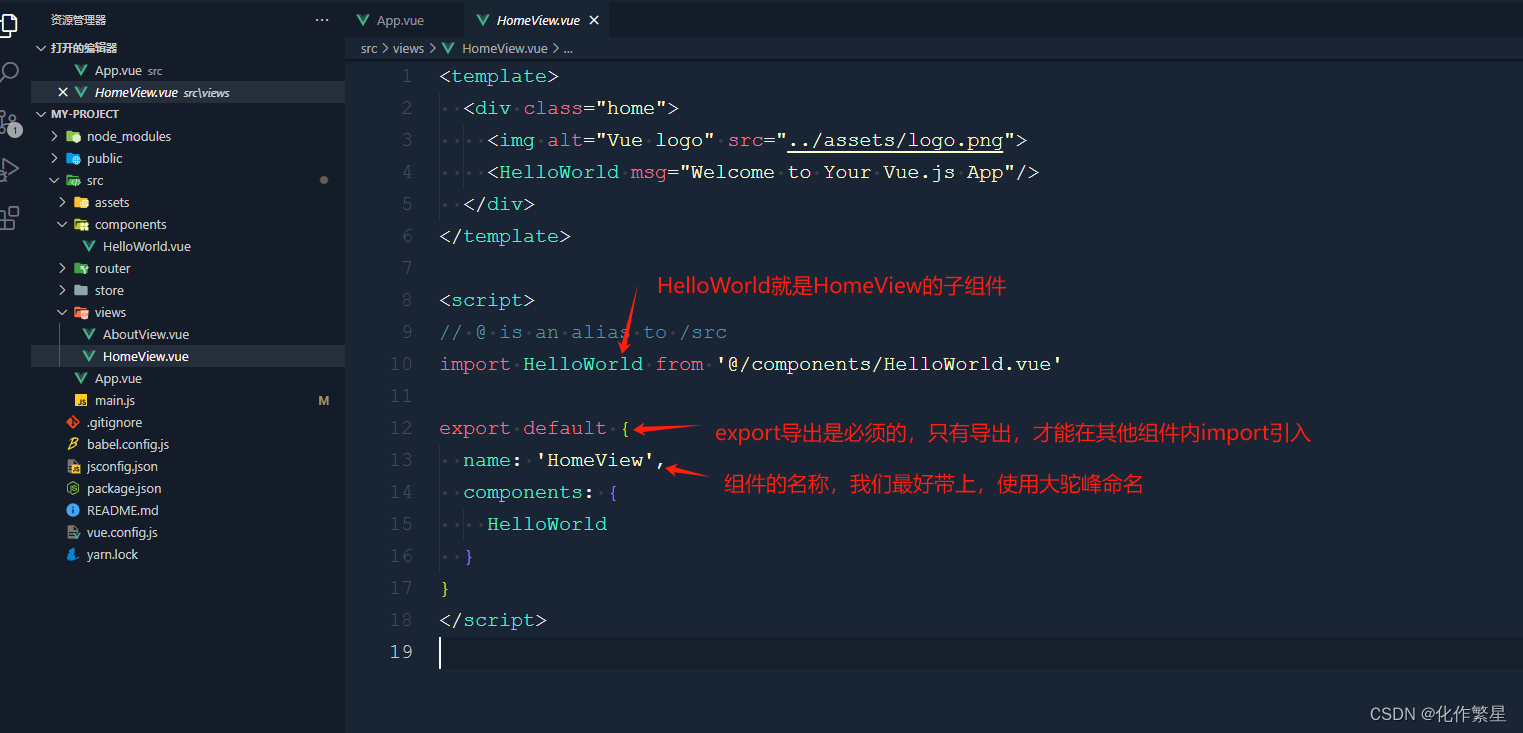1523x733 pixels.
Task: Click the views breadcrumb segment
Action: (x=408, y=48)
